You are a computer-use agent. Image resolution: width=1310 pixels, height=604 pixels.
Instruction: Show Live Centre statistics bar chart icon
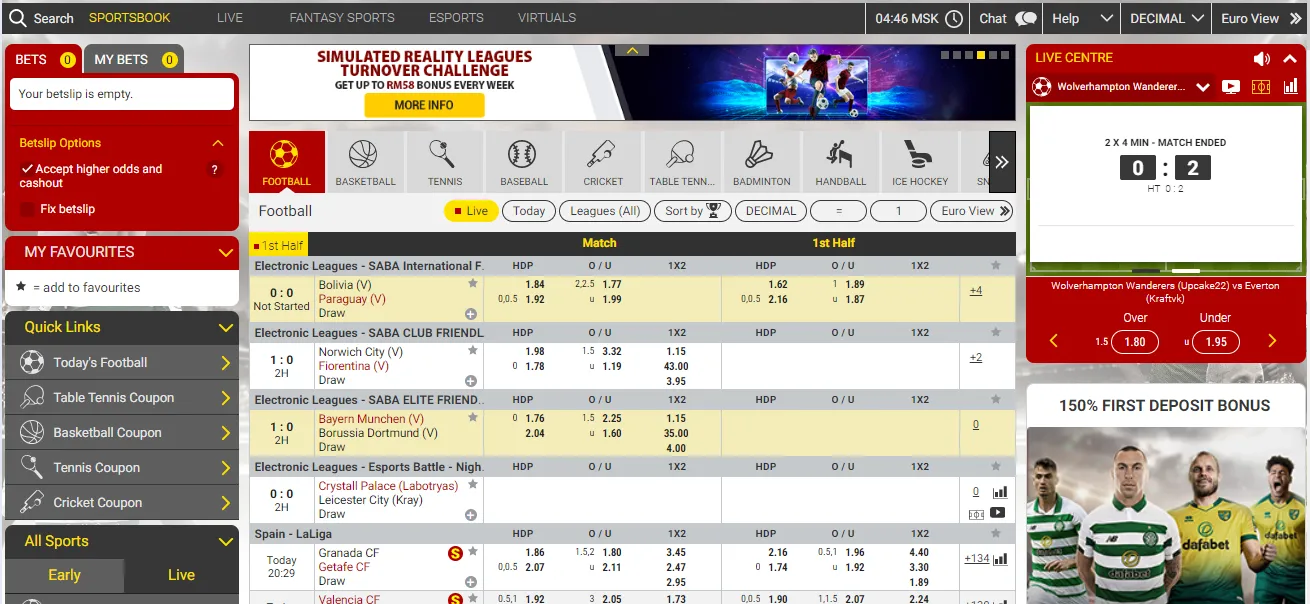click(1291, 87)
